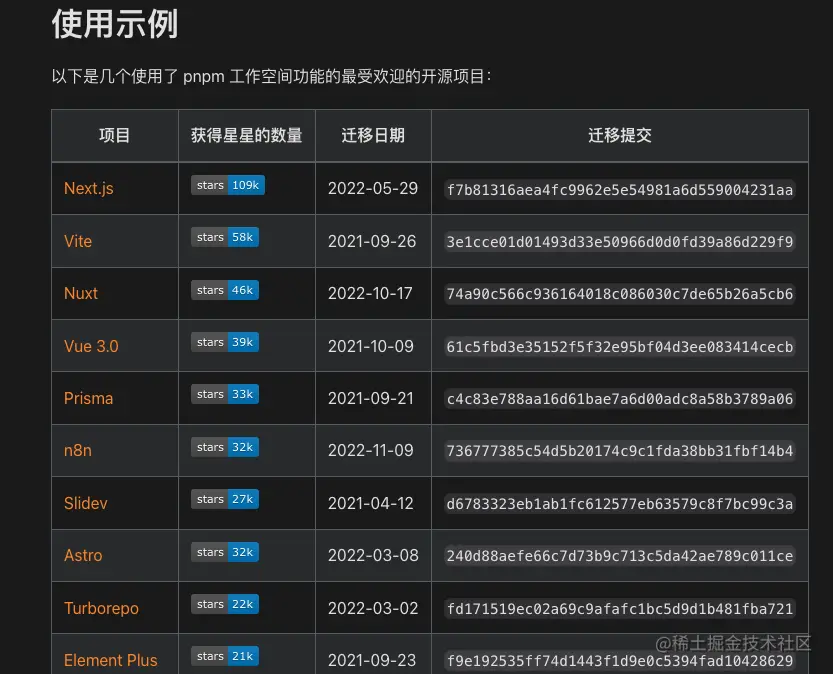
Task: Select commit hash 240d88aefe66c7d73b9c713c5da42ae789c011ce
Action: click(619, 556)
